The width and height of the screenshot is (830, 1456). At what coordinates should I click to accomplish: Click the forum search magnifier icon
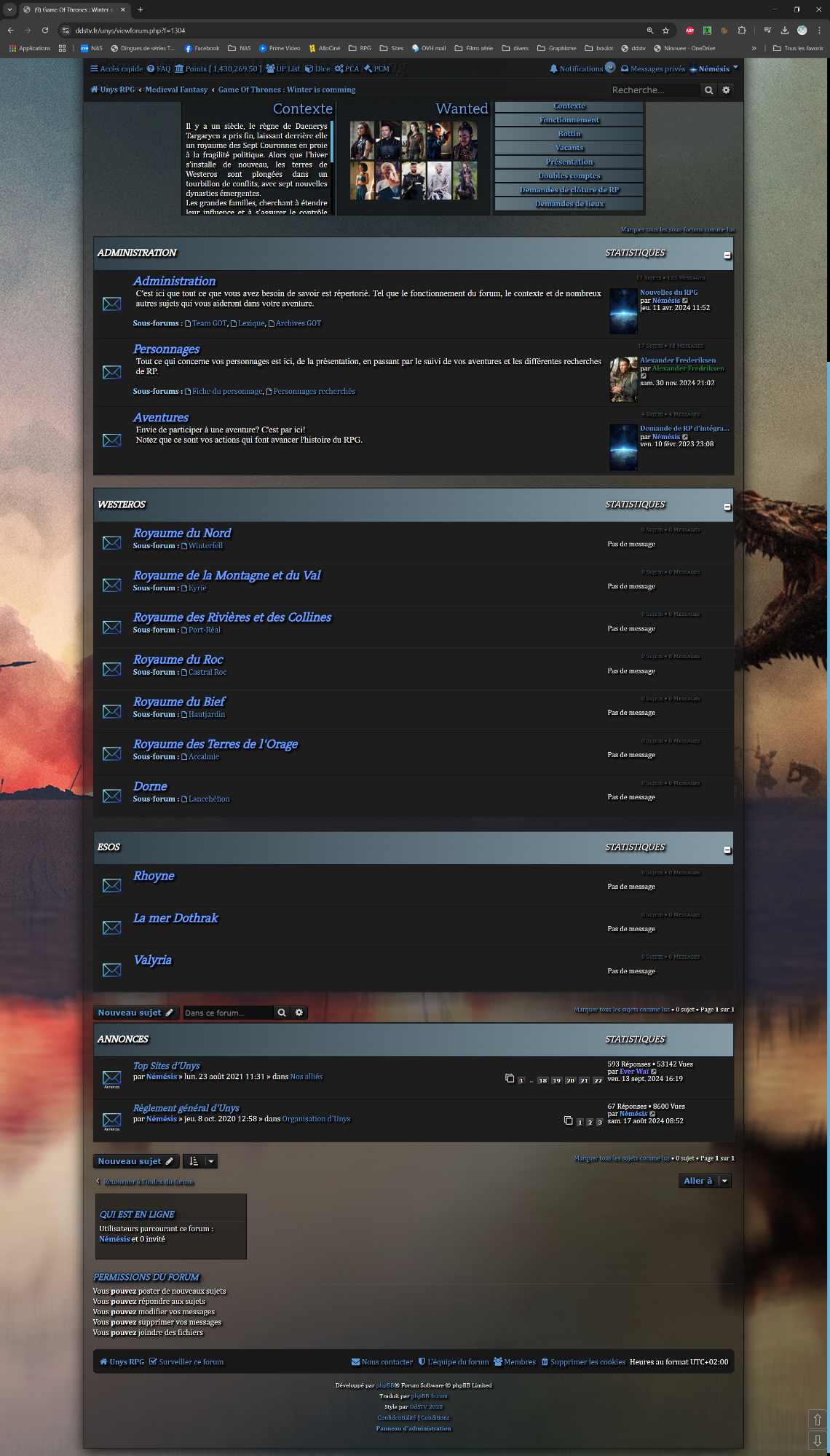[x=282, y=1013]
